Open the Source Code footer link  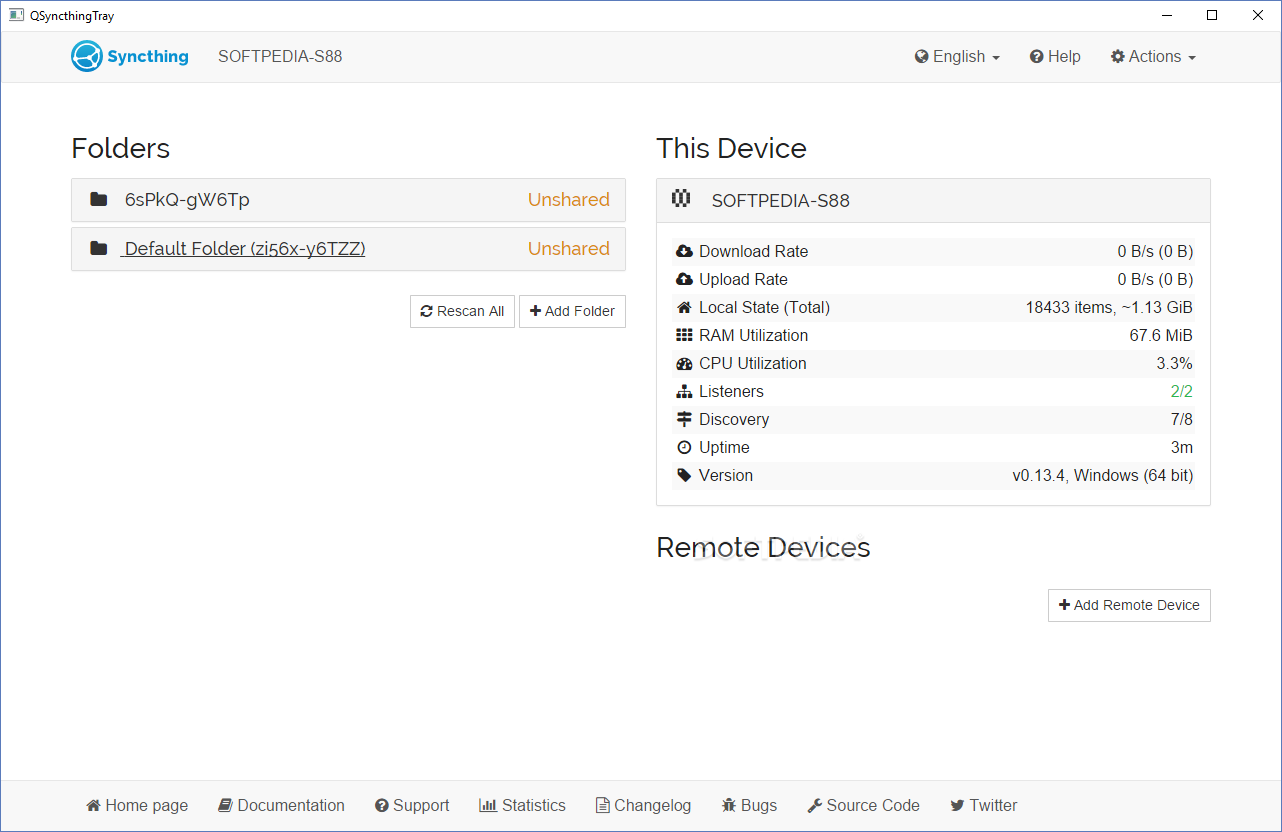click(x=863, y=805)
